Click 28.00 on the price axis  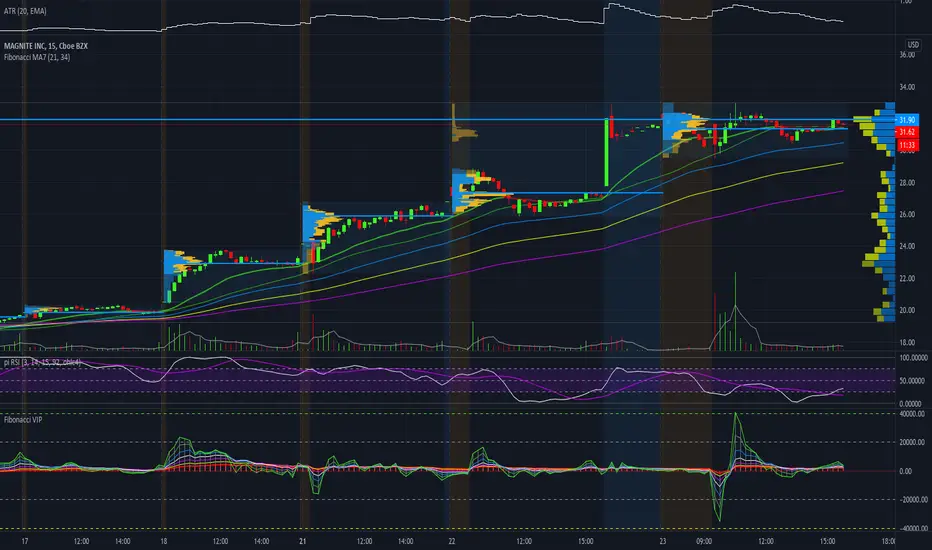[x=907, y=183]
